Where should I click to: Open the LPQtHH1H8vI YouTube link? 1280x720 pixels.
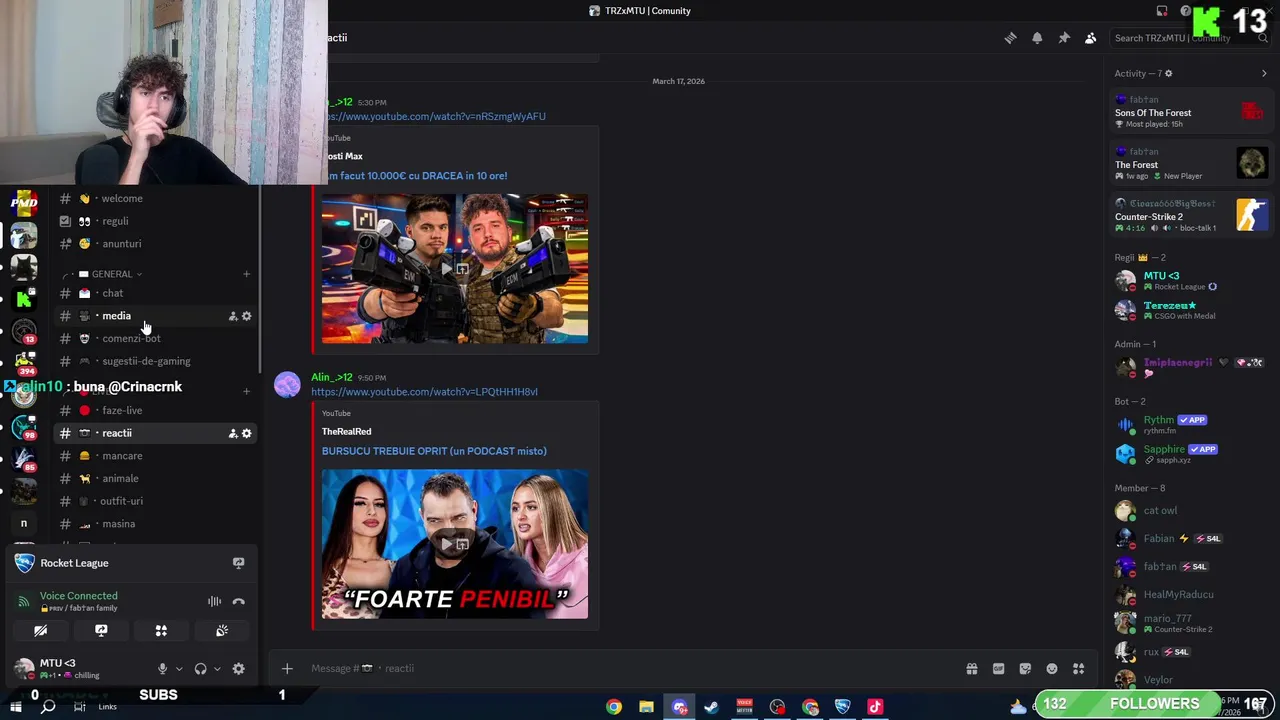424,392
